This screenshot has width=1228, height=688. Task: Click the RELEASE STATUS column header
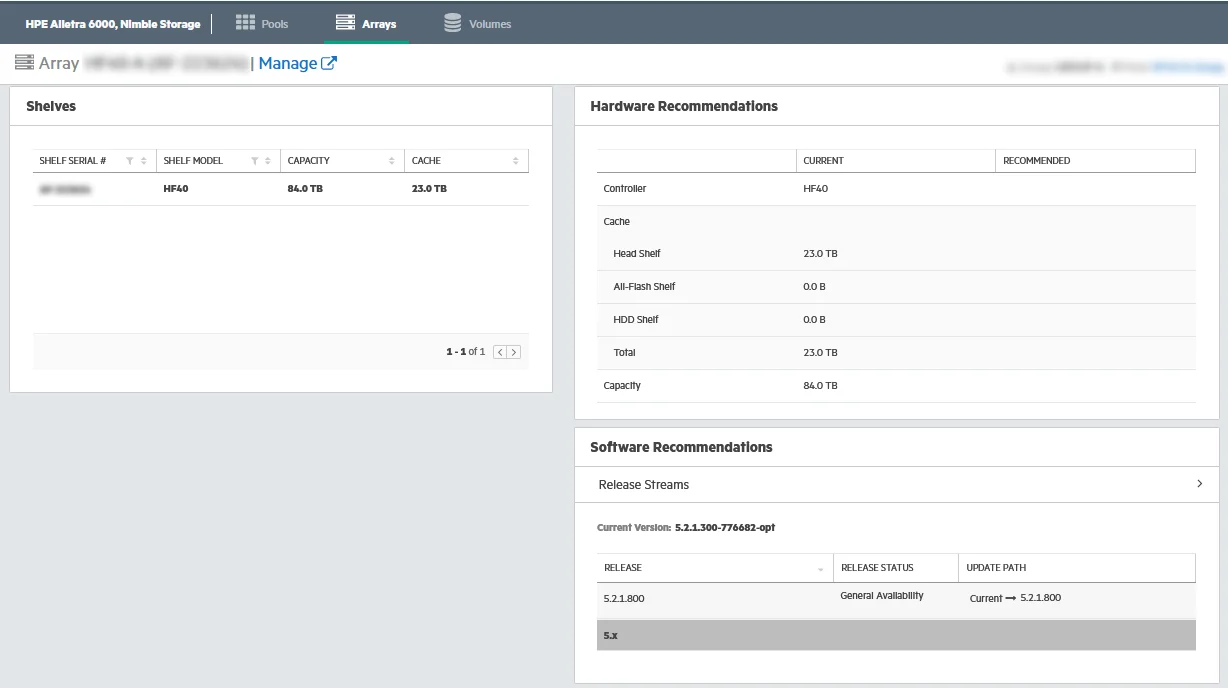tap(877, 568)
